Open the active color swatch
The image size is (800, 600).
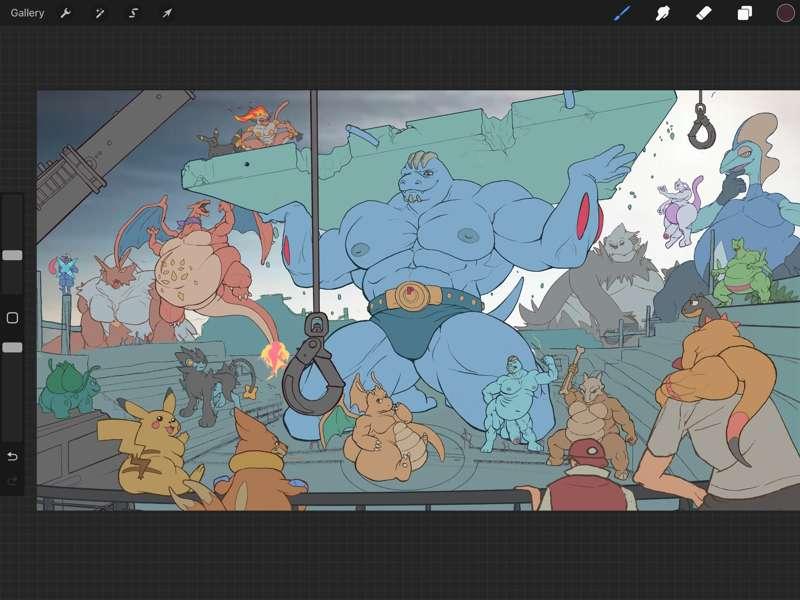[786, 13]
